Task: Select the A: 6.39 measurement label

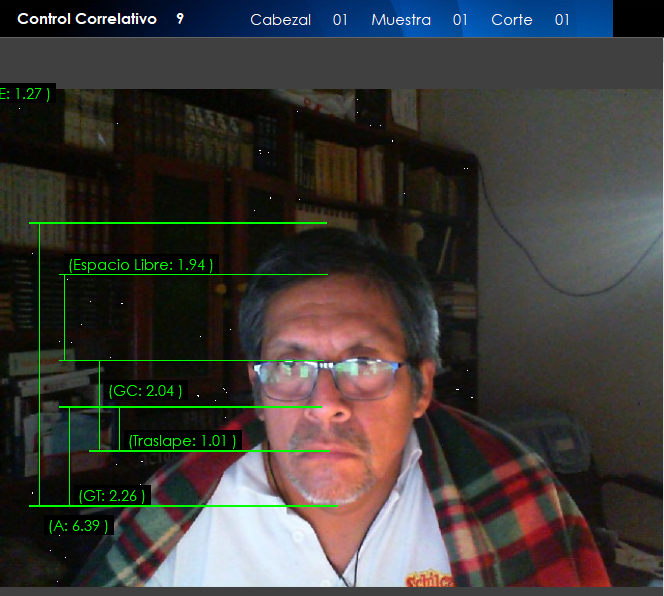Action: [x=79, y=525]
